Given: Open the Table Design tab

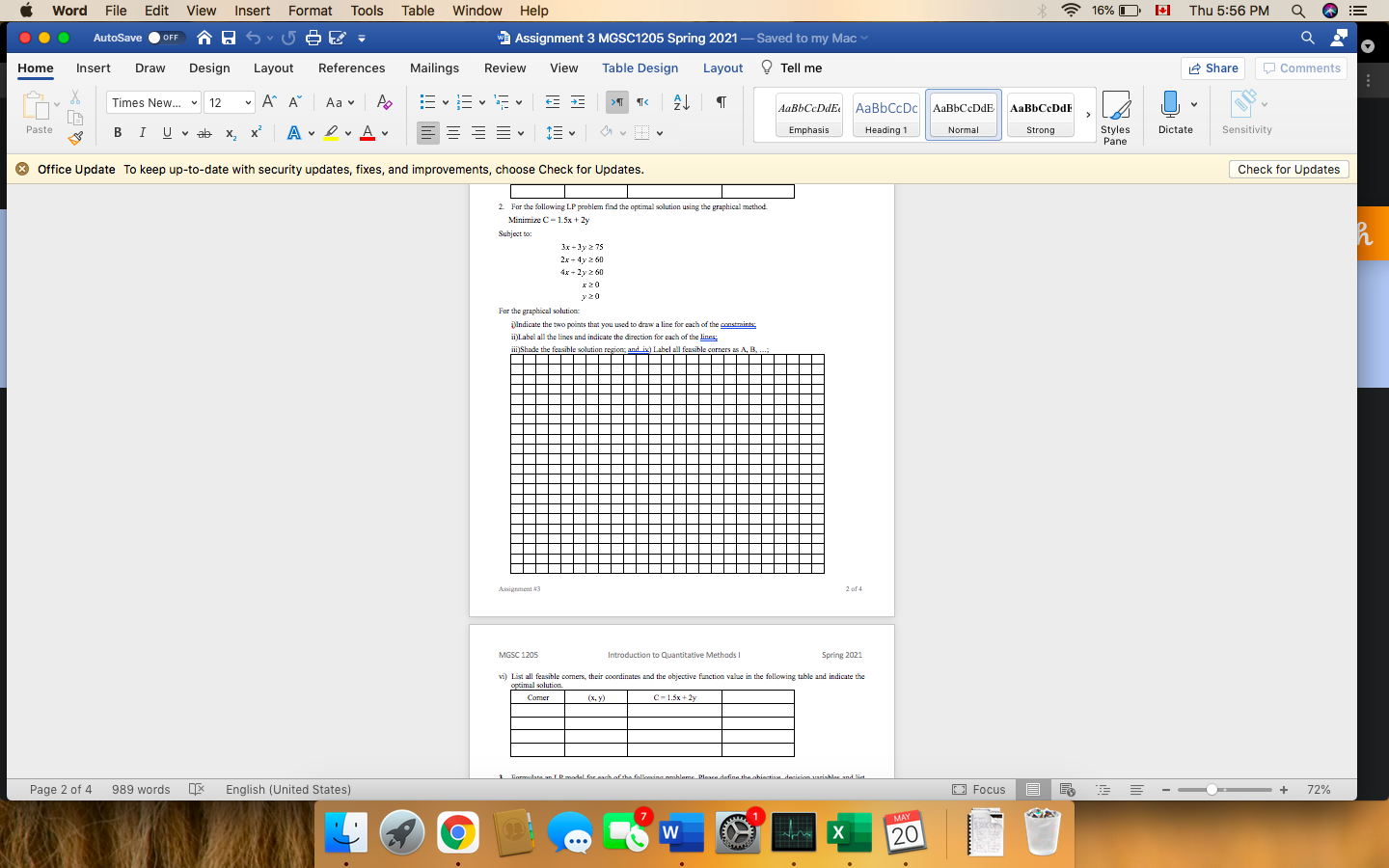Looking at the screenshot, I should pyautogui.click(x=640, y=68).
